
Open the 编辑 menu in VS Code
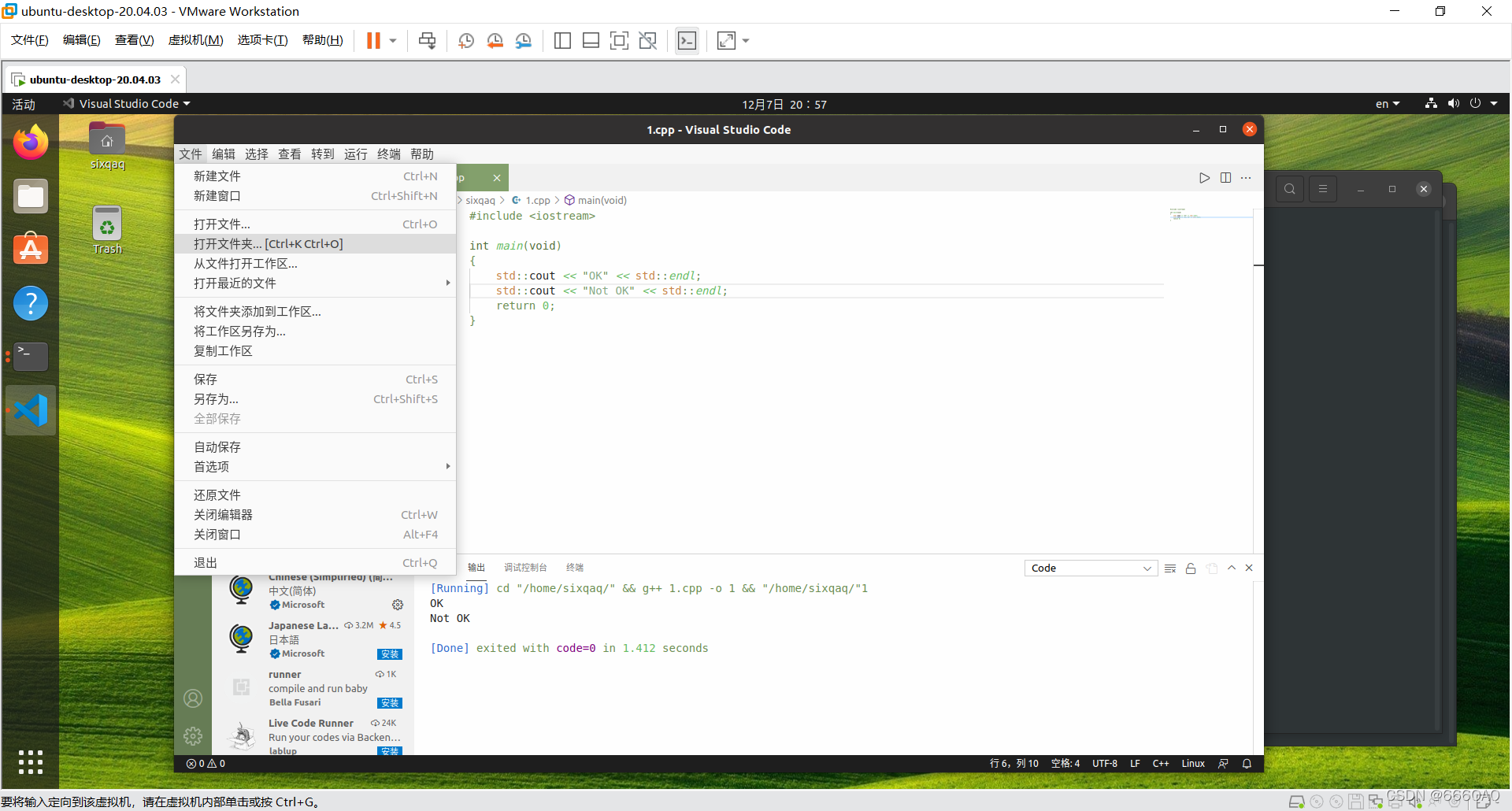(224, 154)
